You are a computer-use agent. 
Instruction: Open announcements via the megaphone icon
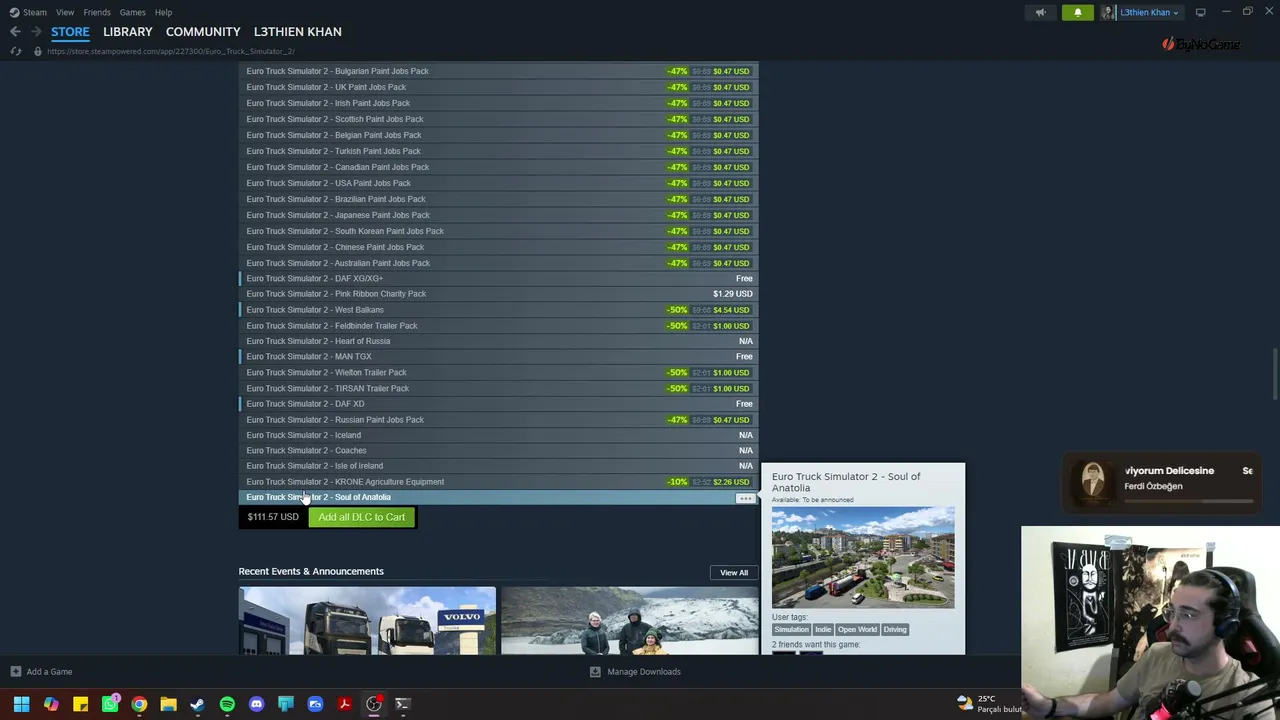point(1040,12)
